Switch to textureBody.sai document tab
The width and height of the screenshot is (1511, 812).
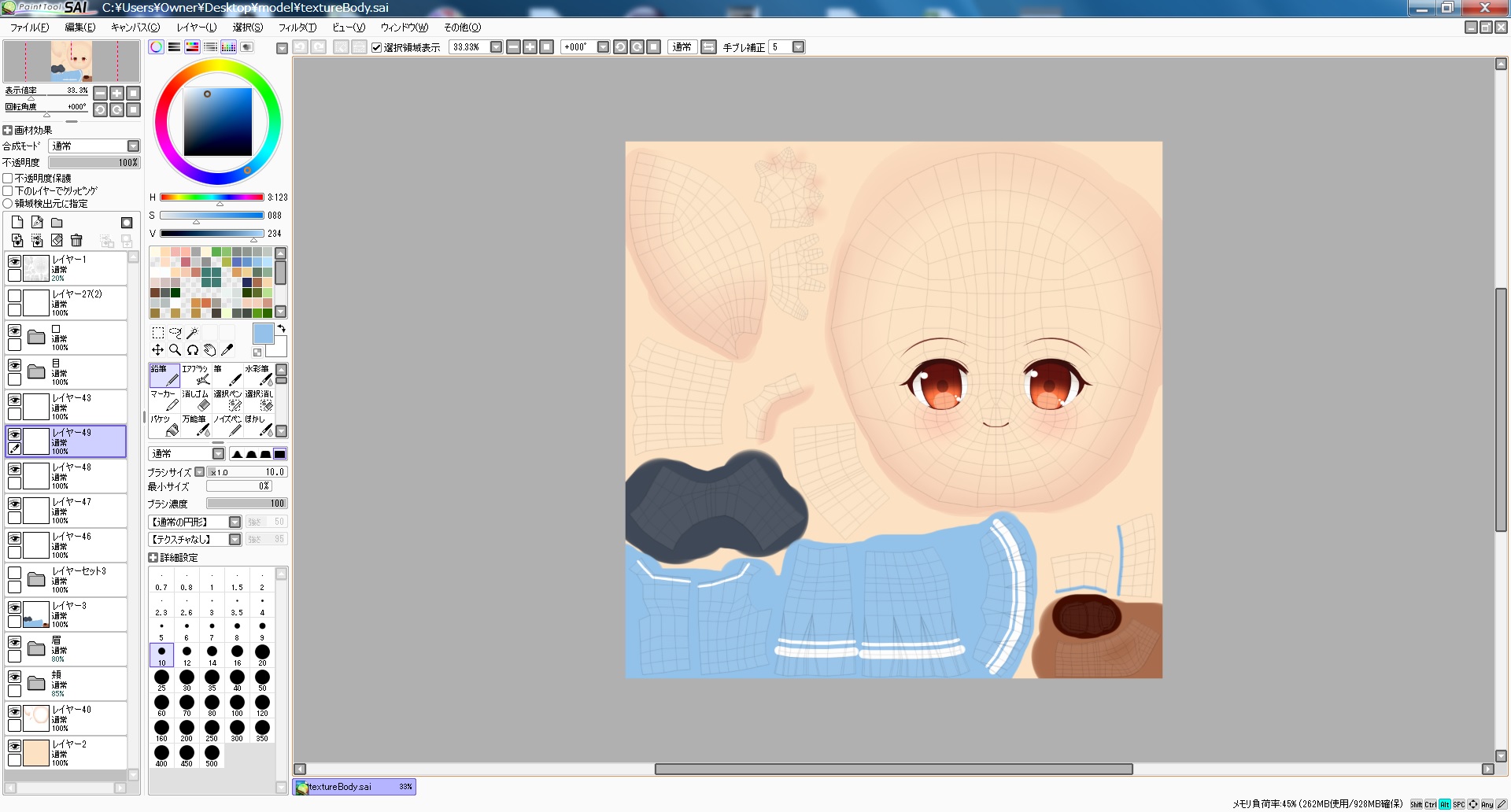point(354,787)
